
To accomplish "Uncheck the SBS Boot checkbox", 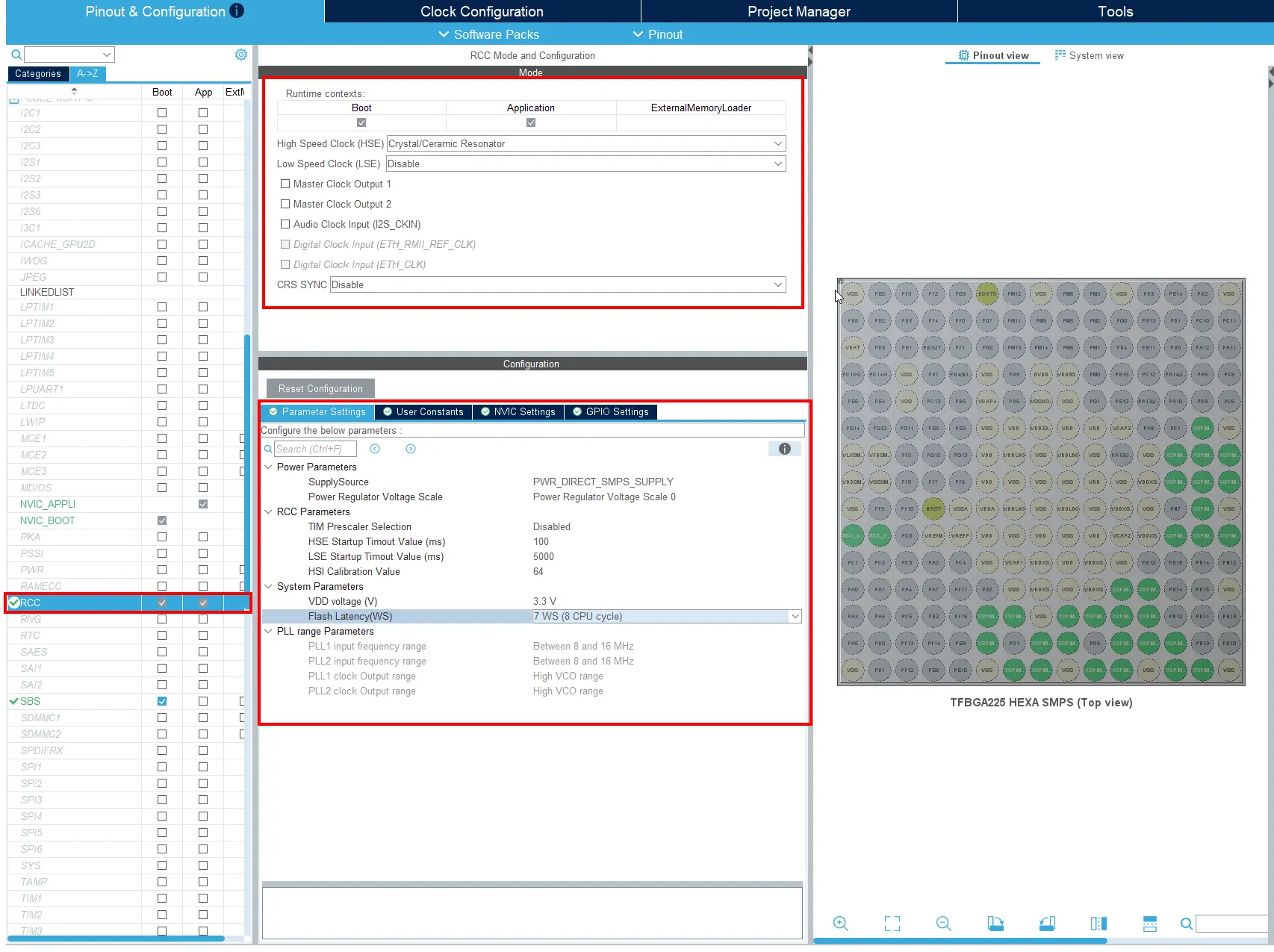I will click(x=162, y=701).
